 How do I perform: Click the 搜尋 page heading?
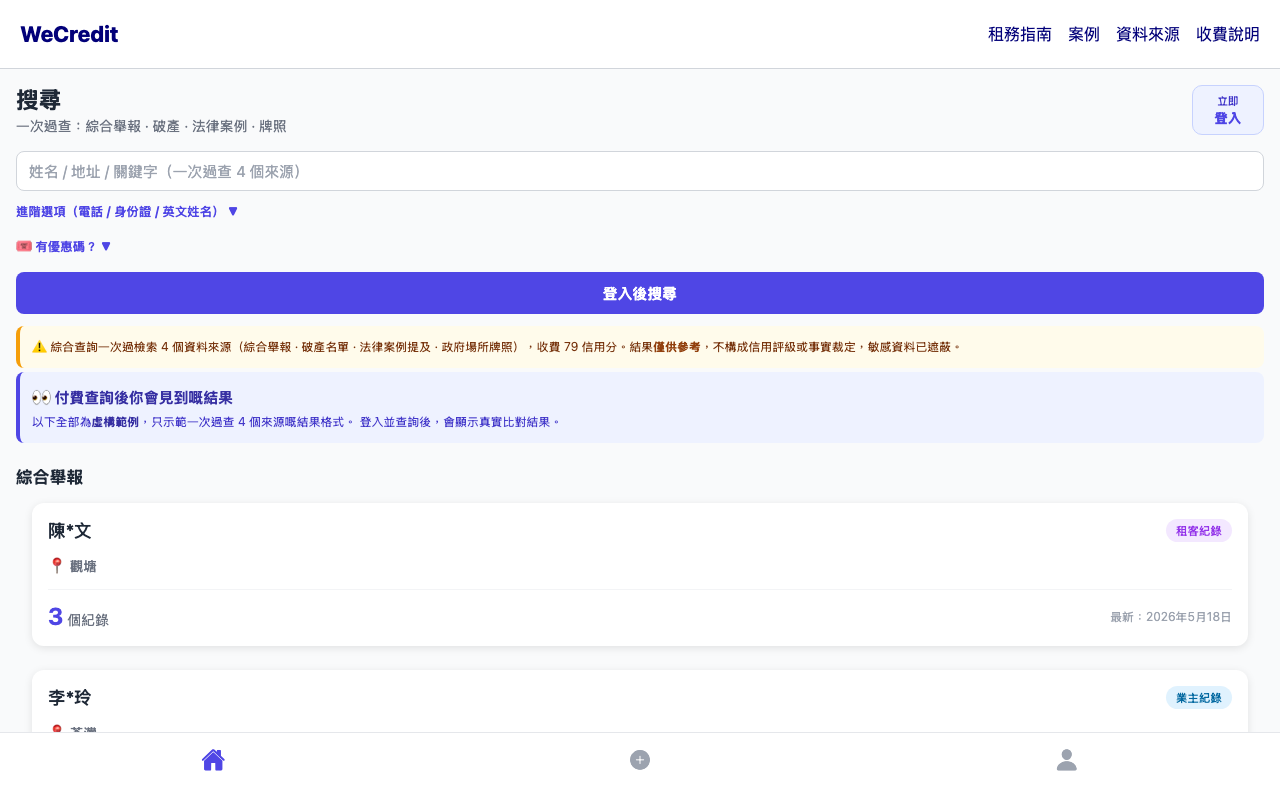point(39,100)
